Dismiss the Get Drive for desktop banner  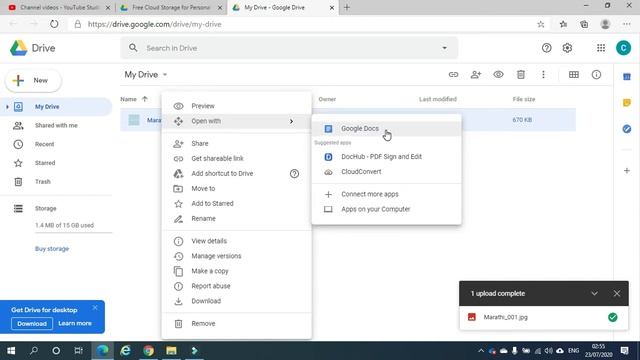[x=95, y=307]
